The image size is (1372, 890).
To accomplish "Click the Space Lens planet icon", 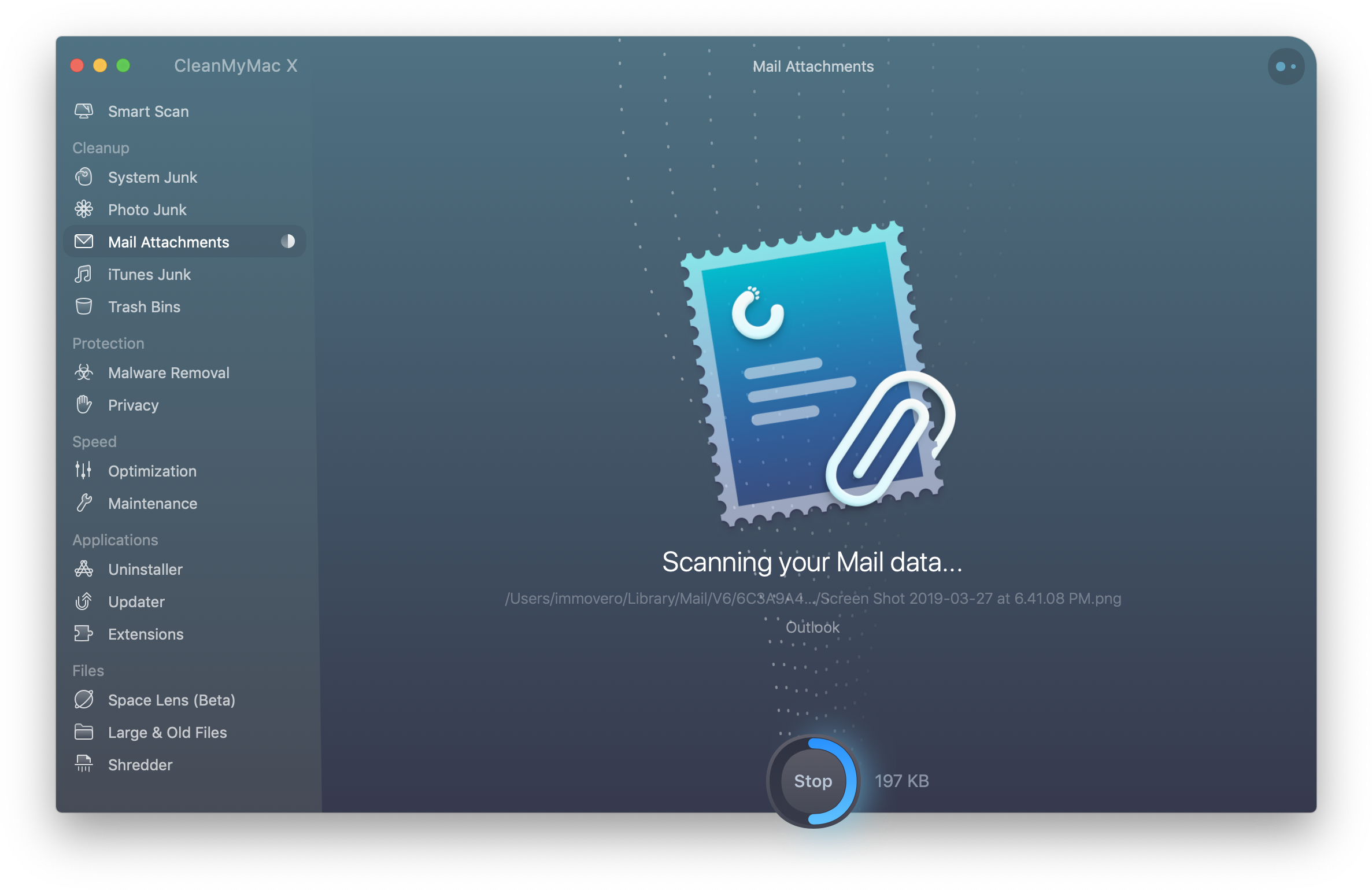I will (x=84, y=700).
